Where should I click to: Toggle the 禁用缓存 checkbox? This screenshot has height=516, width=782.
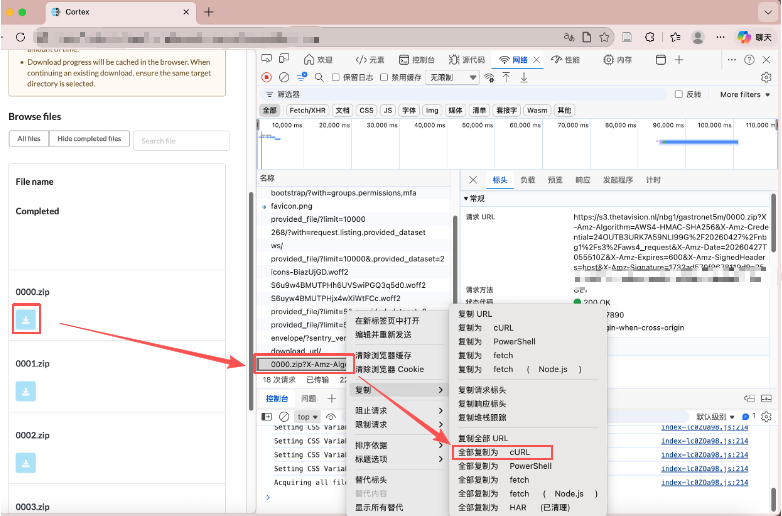[385, 77]
